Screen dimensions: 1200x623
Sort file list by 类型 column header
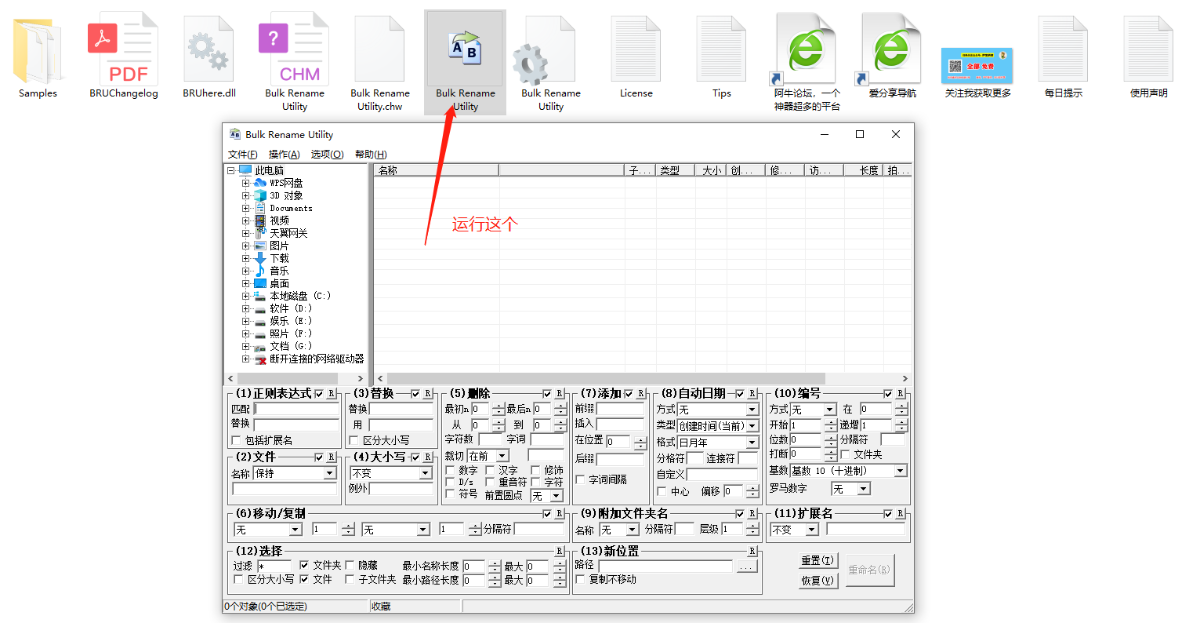pyautogui.click(x=675, y=171)
